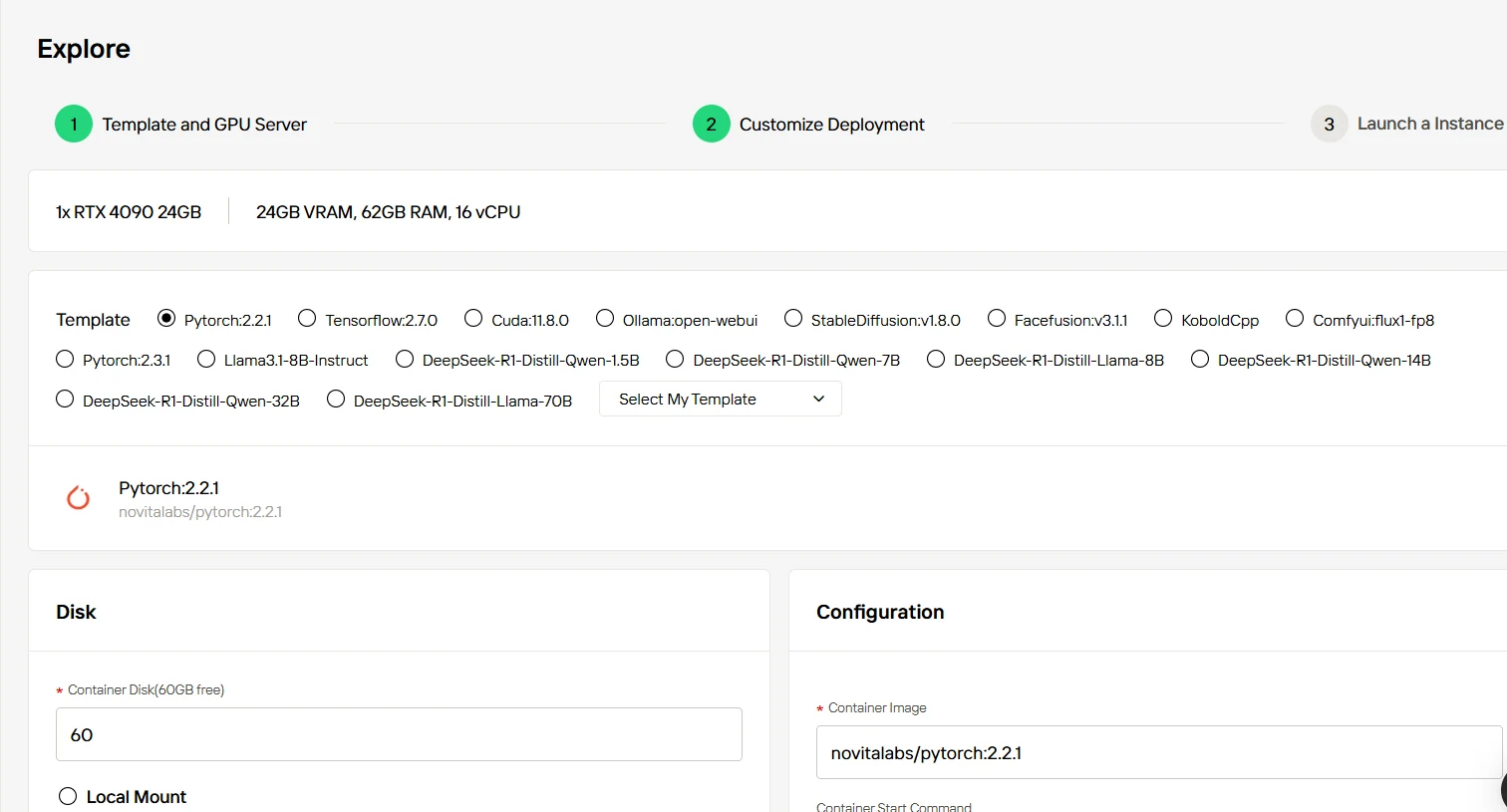This screenshot has height=812, width=1507.
Task: Click the Template label
Action: 93,320
